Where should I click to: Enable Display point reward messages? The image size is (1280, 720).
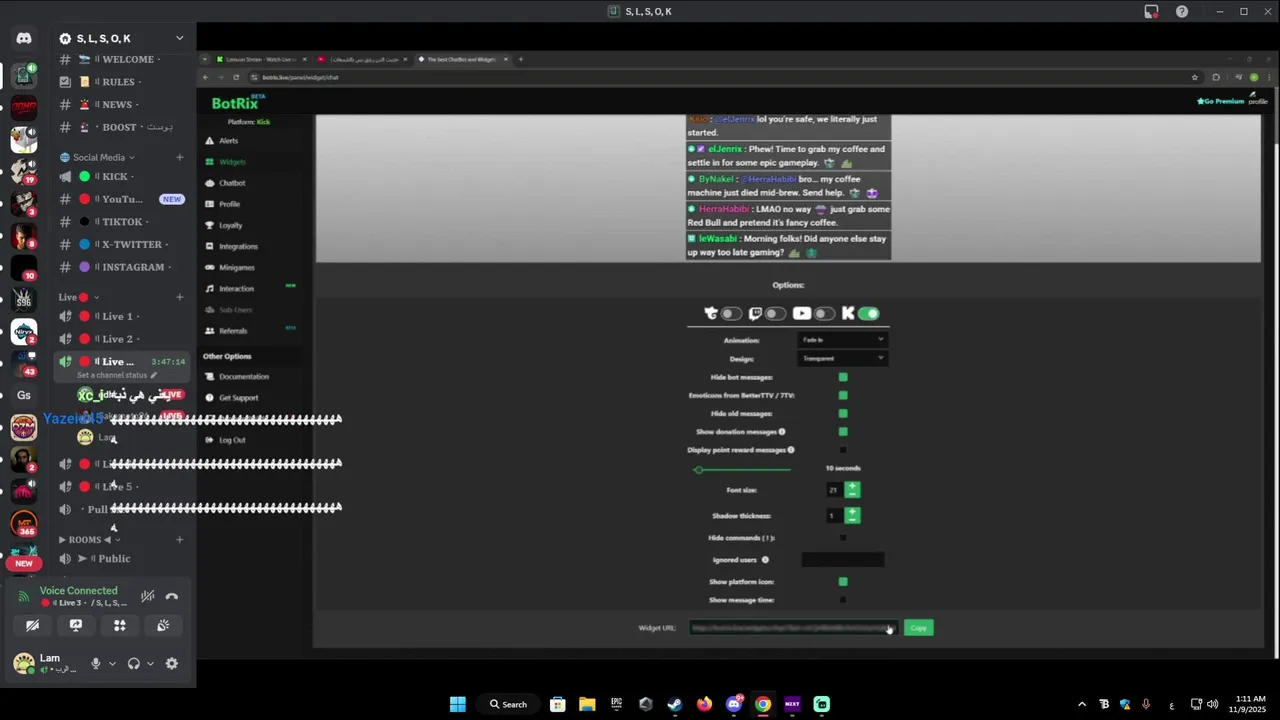click(x=843, y=450)
